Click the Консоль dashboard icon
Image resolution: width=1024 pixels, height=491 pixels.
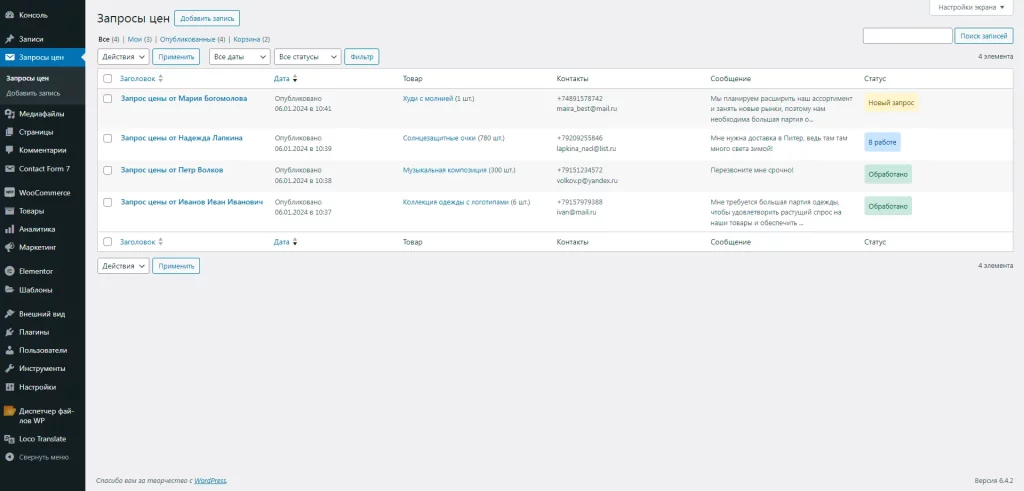pos(10,15)
